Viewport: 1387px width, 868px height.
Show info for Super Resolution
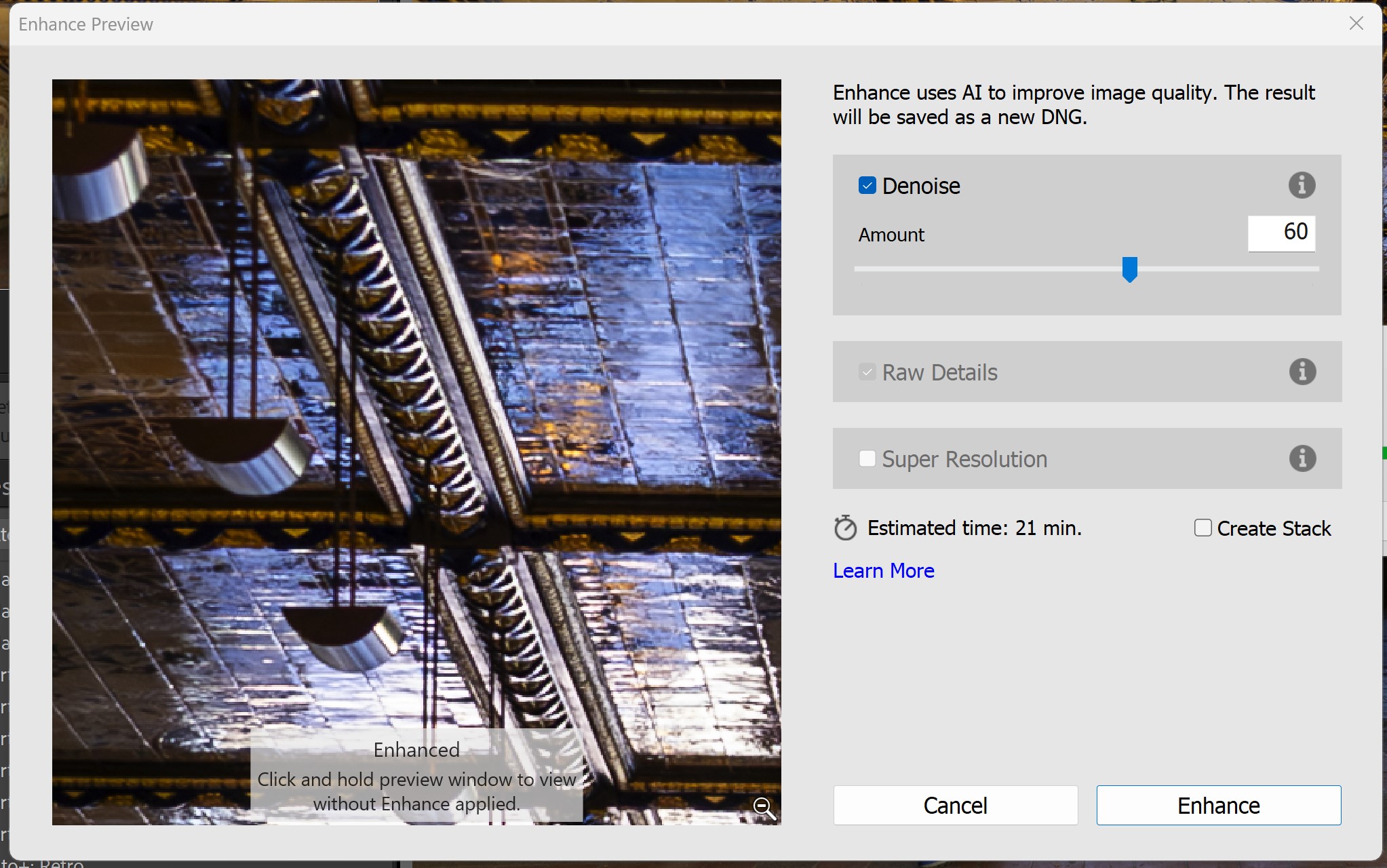1302,458
